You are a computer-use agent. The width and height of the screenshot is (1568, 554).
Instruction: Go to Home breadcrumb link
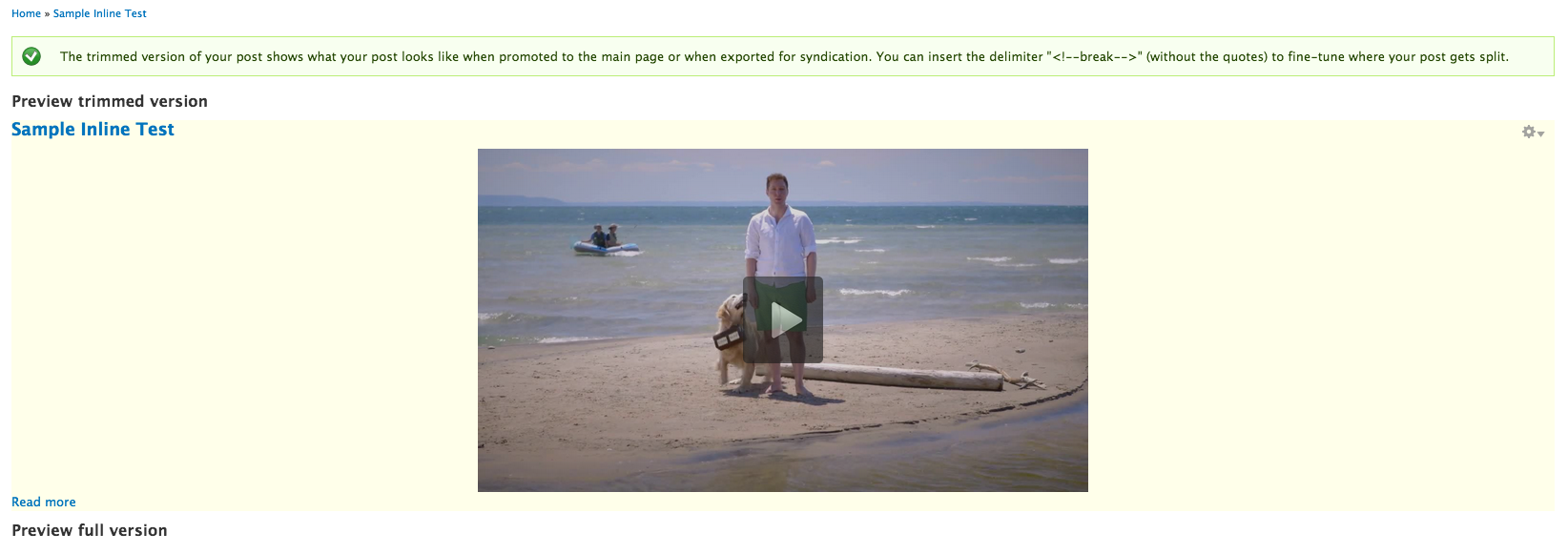tap(26, 13)
